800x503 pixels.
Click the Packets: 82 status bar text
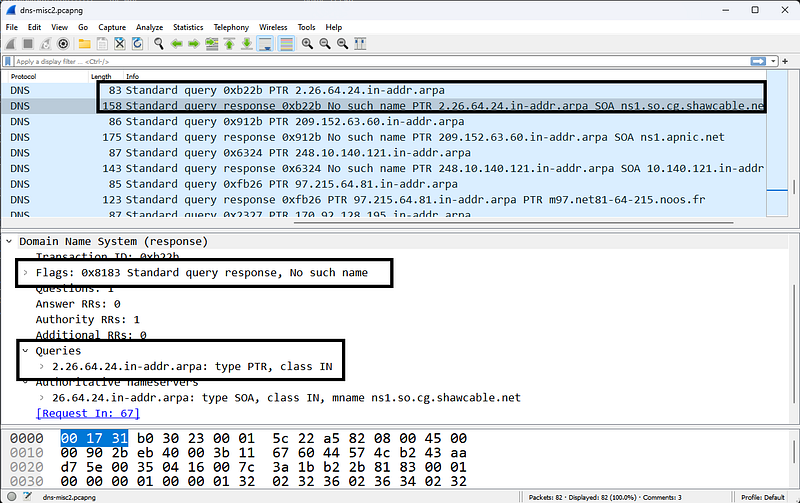click(x=545, y=497)
